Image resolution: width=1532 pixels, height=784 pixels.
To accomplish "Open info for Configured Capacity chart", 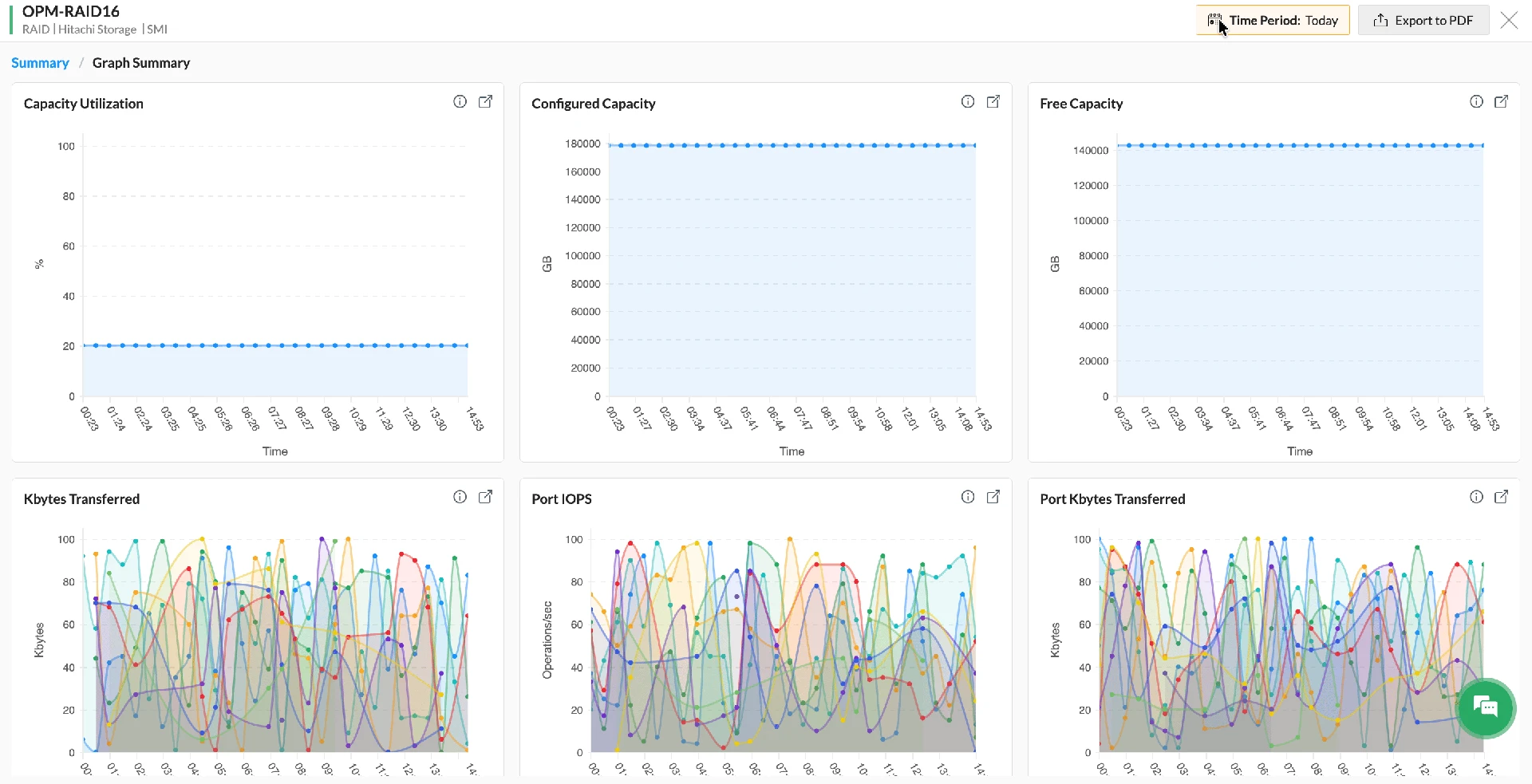I will (x=967, y=101).
